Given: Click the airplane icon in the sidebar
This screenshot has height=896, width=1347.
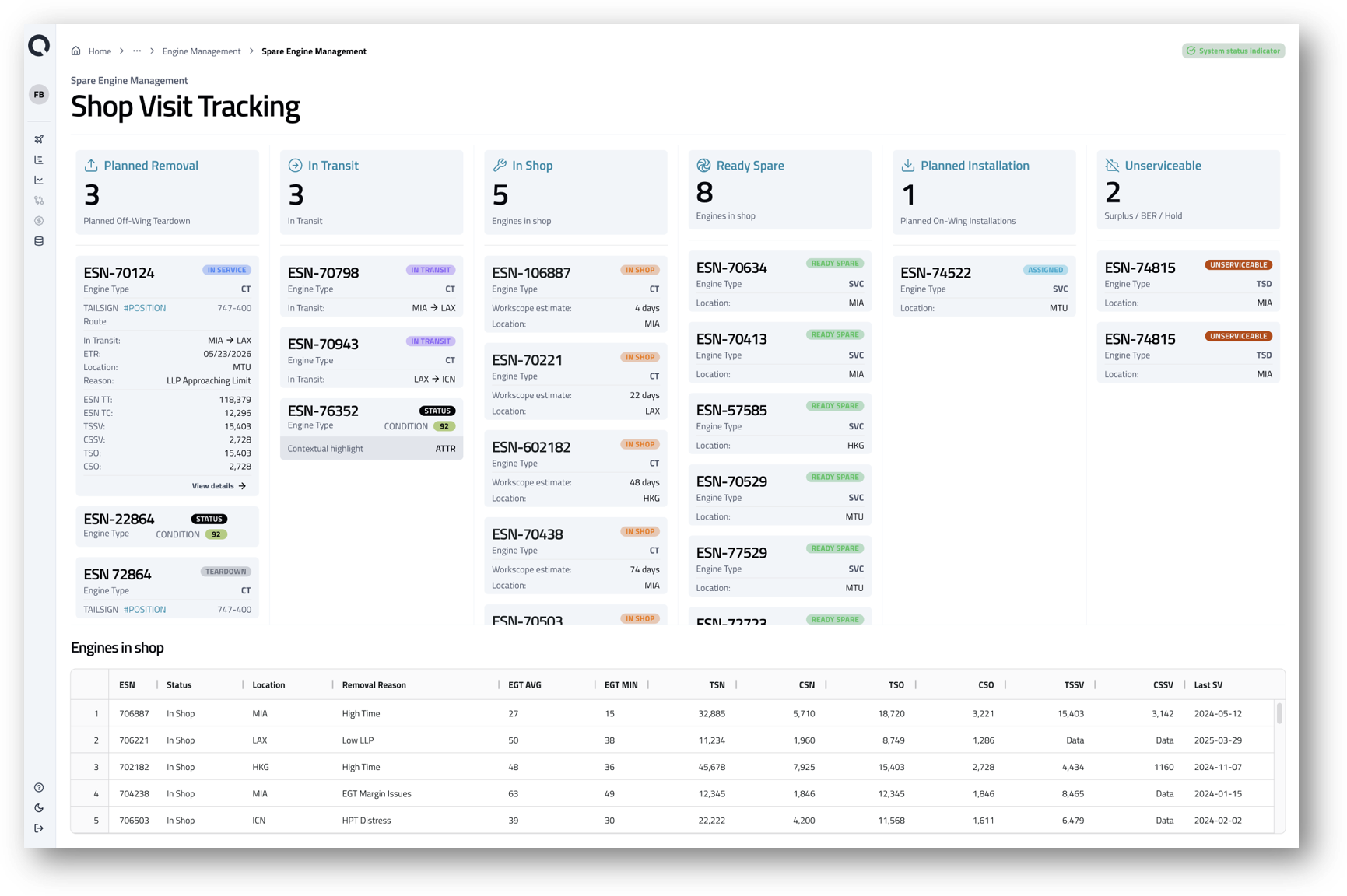Looking at the screenshot, I should pyautogui.click(x=39, y=139).
